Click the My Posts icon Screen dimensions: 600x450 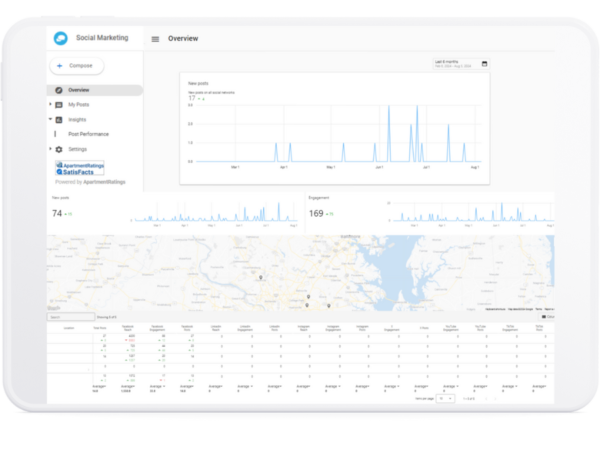pos(58,104)
